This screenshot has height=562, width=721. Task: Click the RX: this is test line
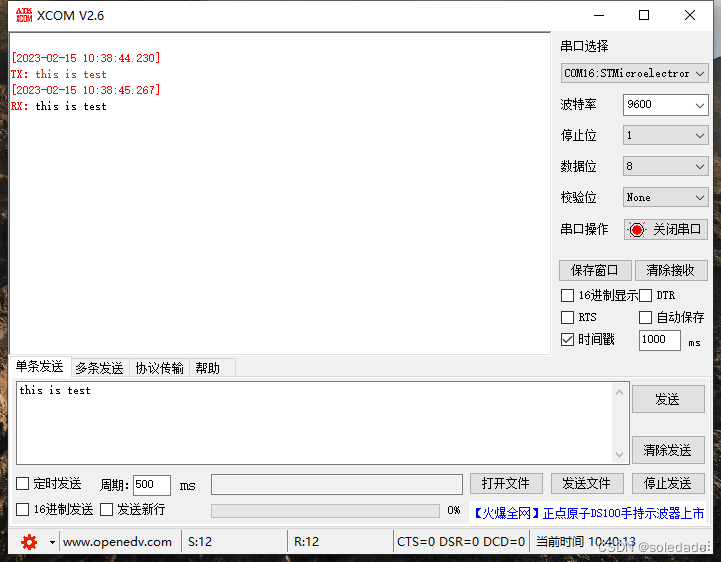click(x=59, y=106)
